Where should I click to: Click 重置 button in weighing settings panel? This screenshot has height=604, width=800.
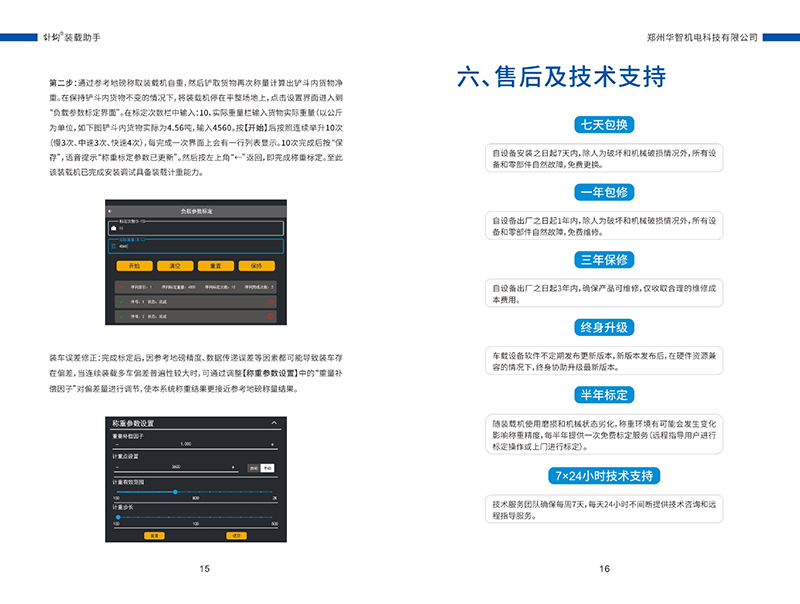(155, 535)
